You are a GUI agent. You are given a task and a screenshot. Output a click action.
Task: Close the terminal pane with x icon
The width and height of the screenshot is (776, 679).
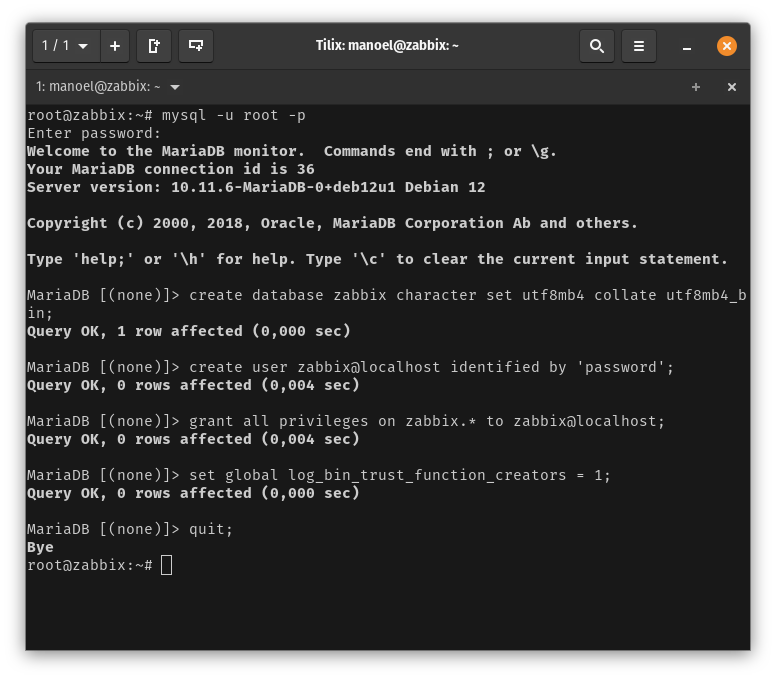click(x=732, y=87)
